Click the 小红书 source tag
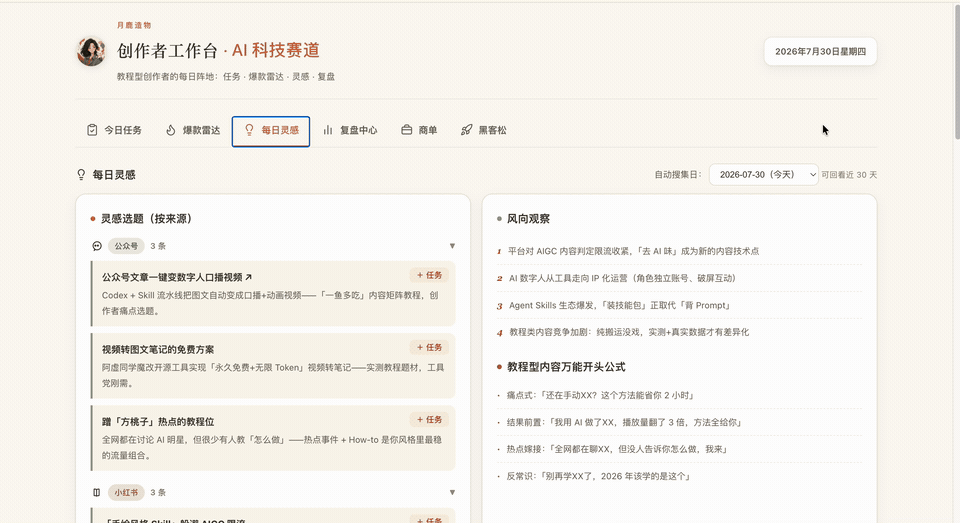Image resolution: width=960 pixels, height=523 pixels. point(126,492)
